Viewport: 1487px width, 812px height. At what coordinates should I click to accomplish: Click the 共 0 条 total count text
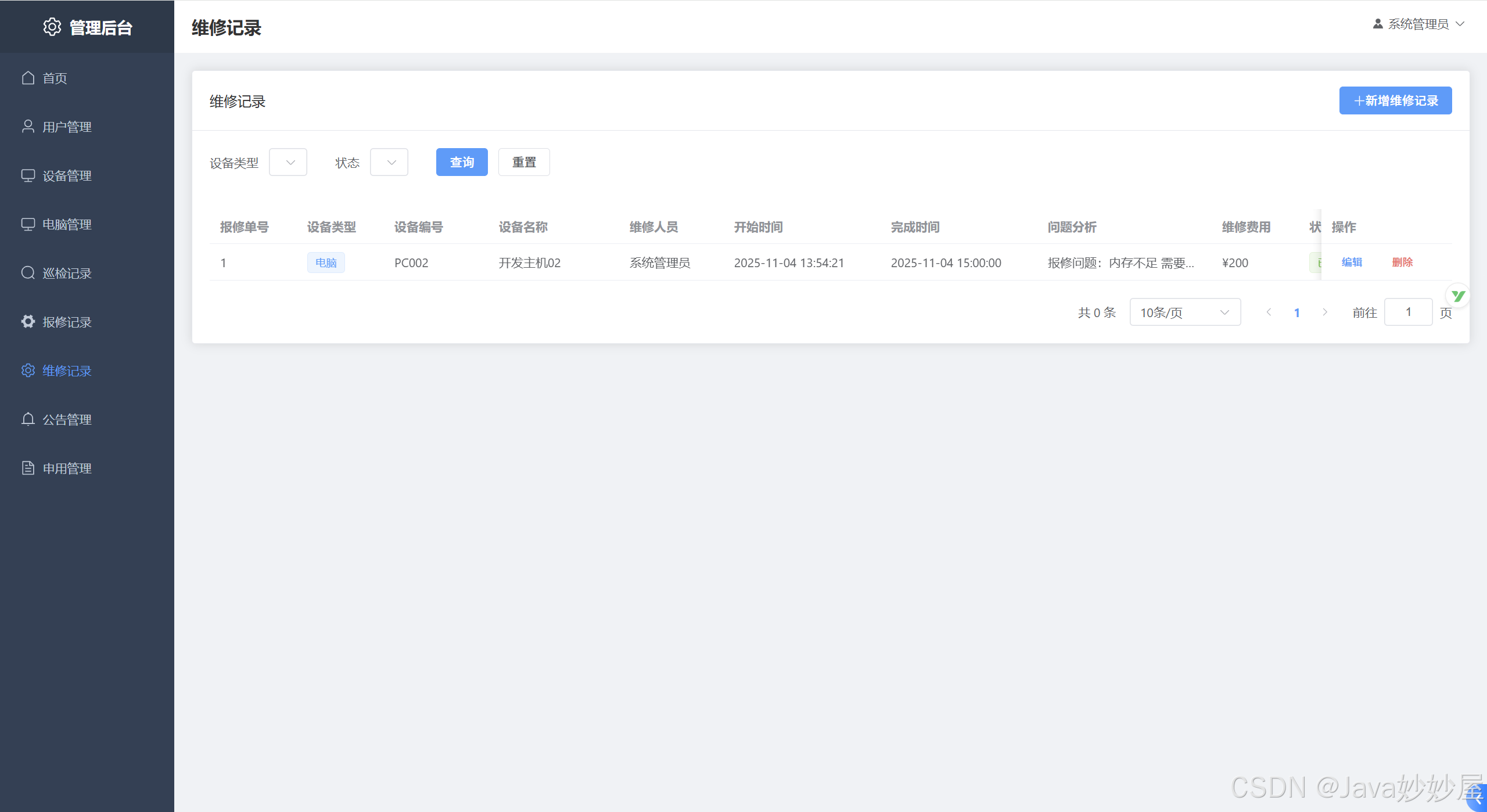tap(1097, 312)
